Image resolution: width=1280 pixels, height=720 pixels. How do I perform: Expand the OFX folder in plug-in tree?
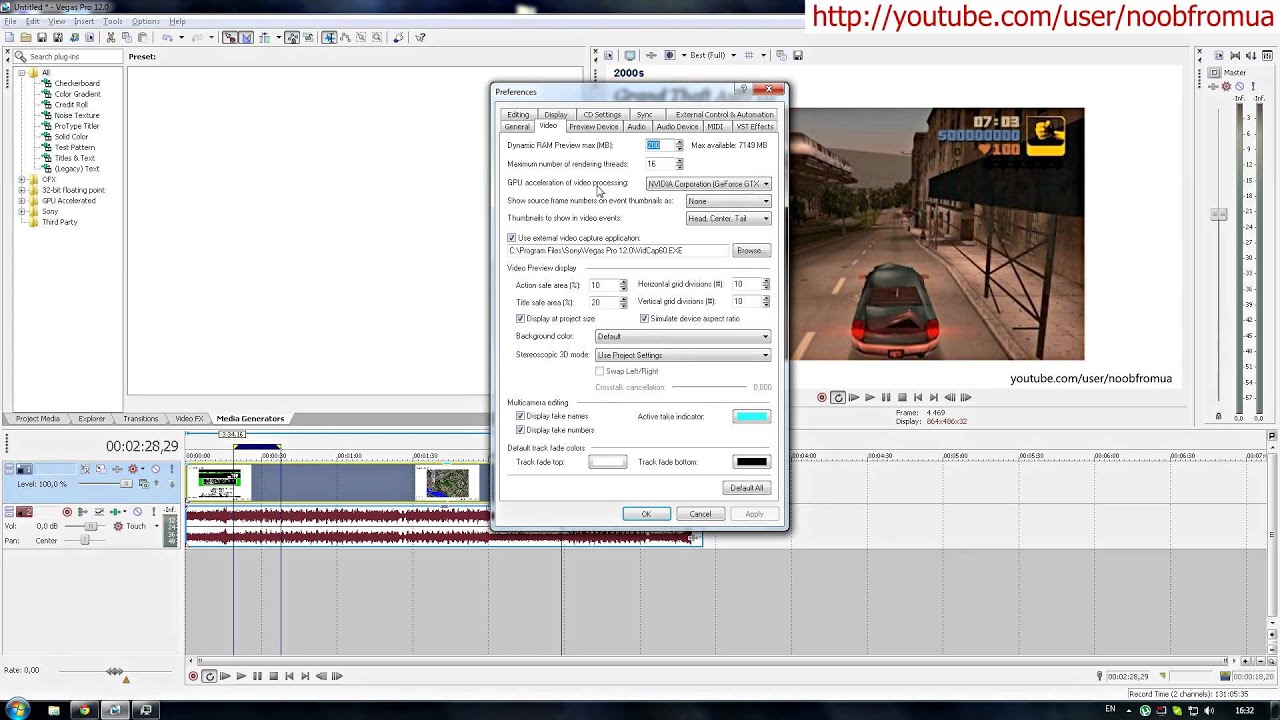[x=22, y=179]
